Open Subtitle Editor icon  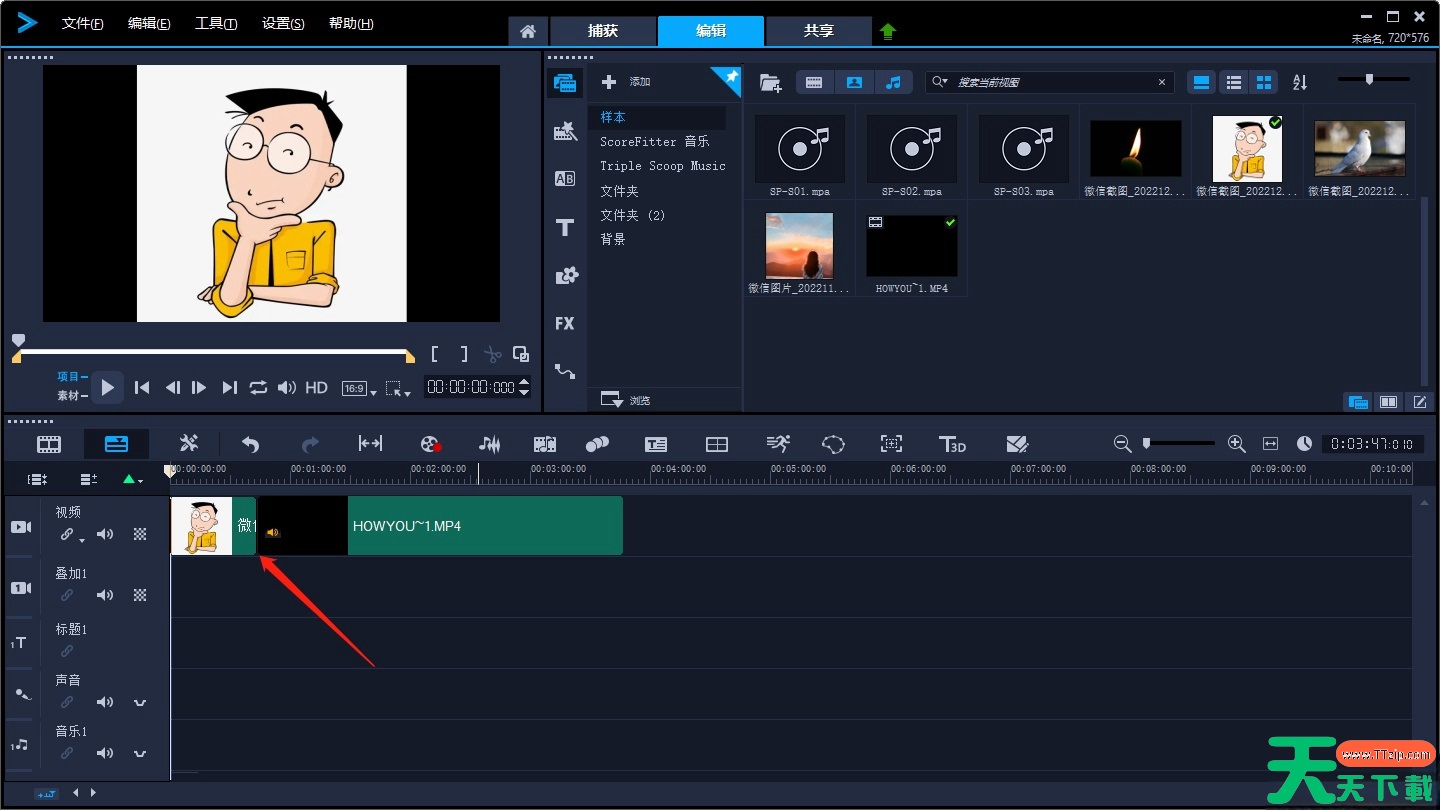click(x=656, y=444)
